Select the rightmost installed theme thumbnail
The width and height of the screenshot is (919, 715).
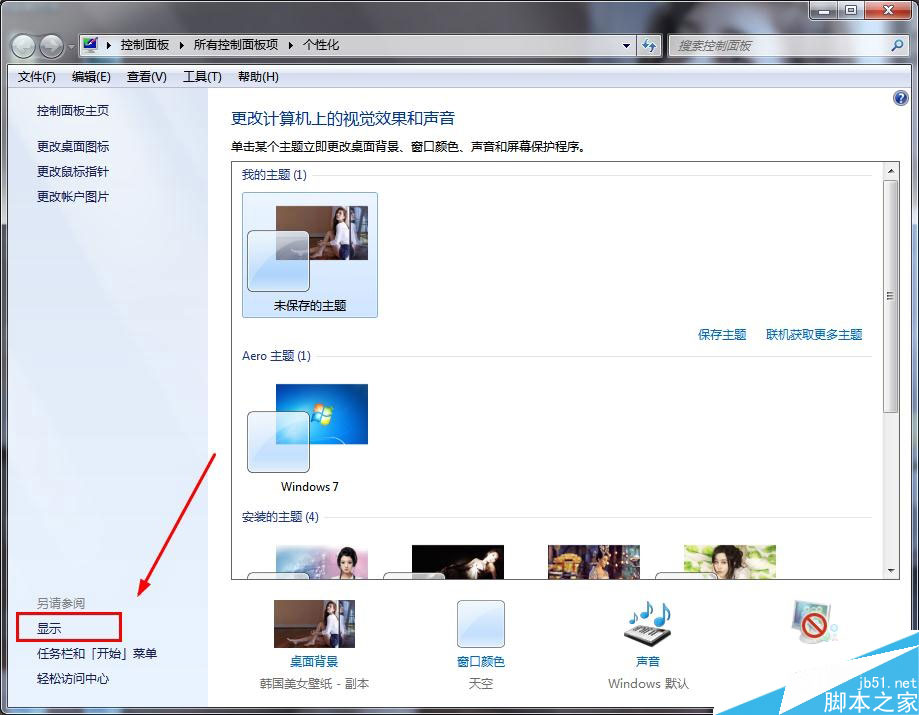729,560
